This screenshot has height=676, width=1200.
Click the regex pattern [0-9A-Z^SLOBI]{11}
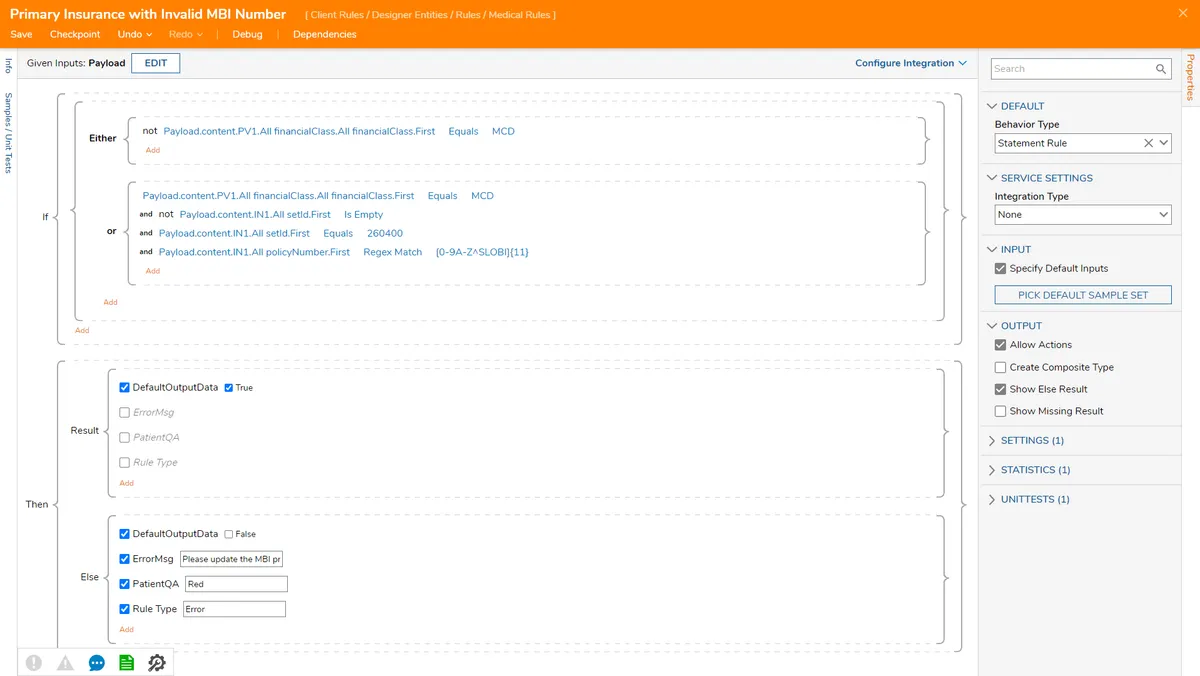(x=482, y=252)
